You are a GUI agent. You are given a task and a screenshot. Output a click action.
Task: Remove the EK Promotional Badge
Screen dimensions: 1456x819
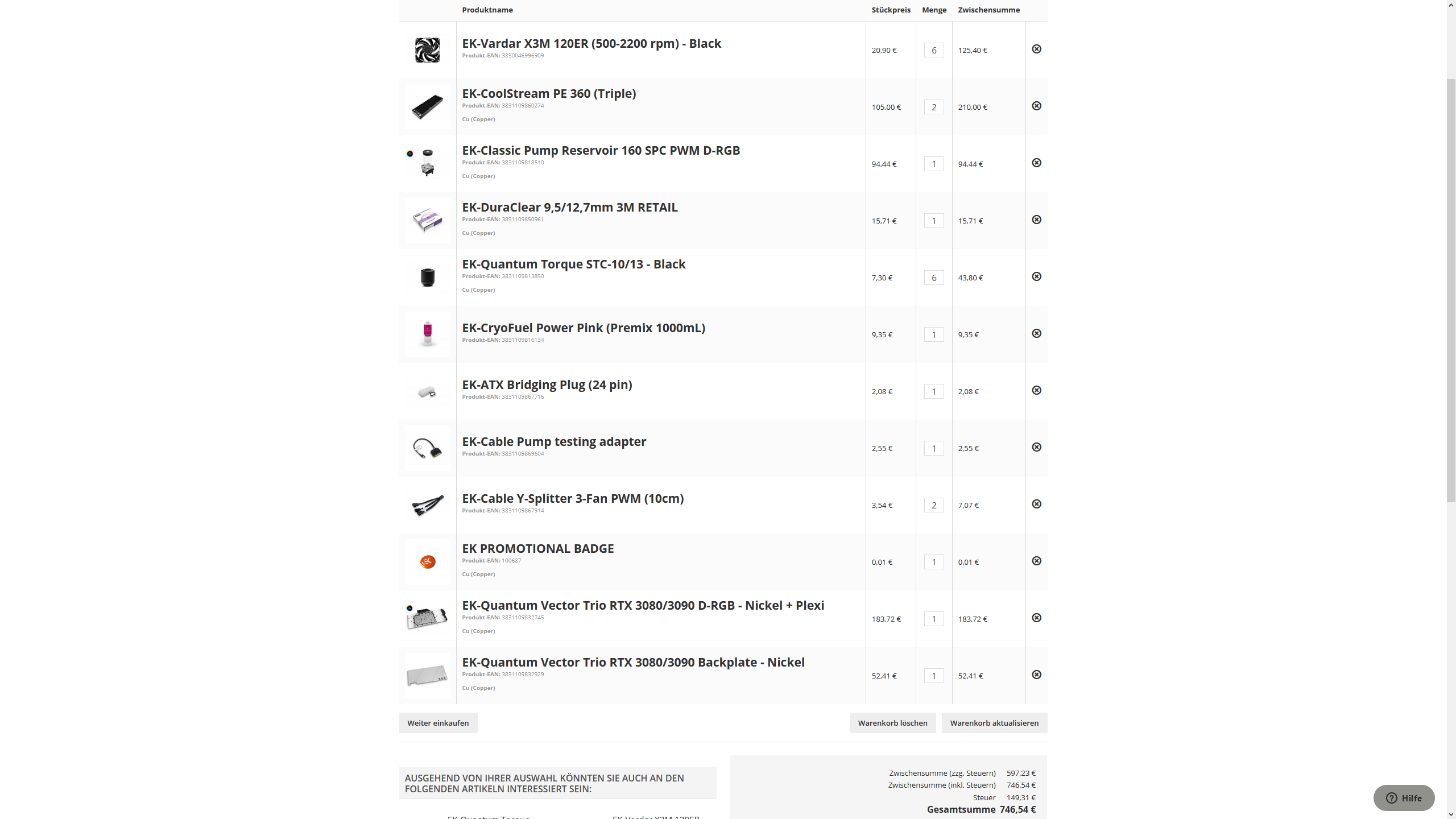[1036, 561]
